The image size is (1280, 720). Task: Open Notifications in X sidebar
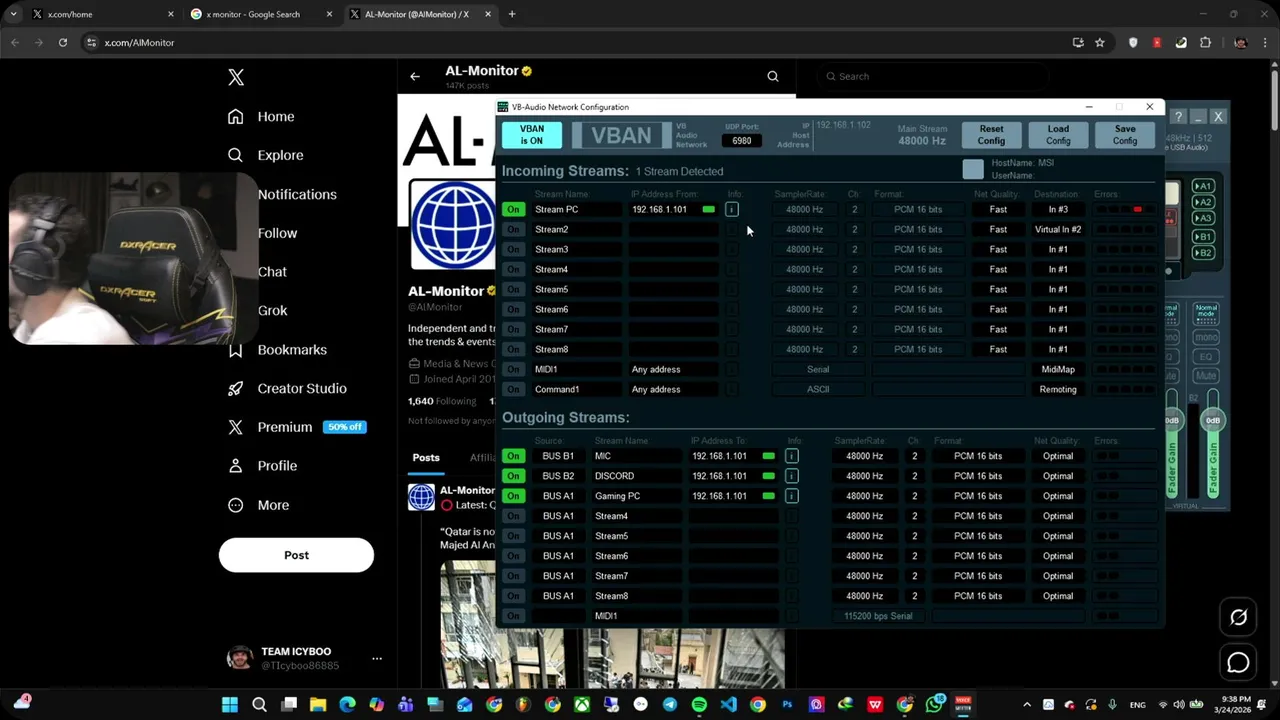(x=297, y=194)
